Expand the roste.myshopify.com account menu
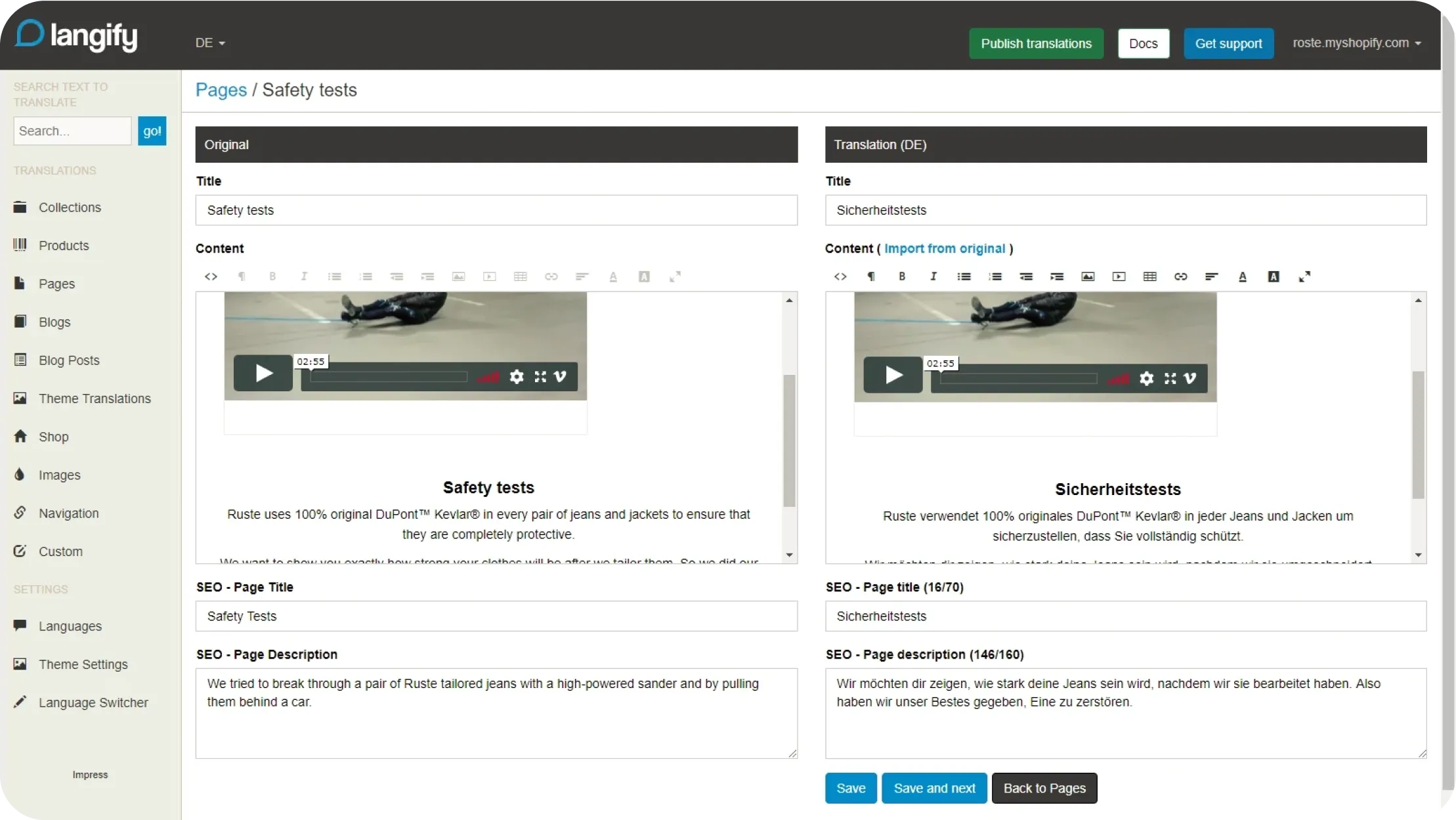 tap(1356, 43)
